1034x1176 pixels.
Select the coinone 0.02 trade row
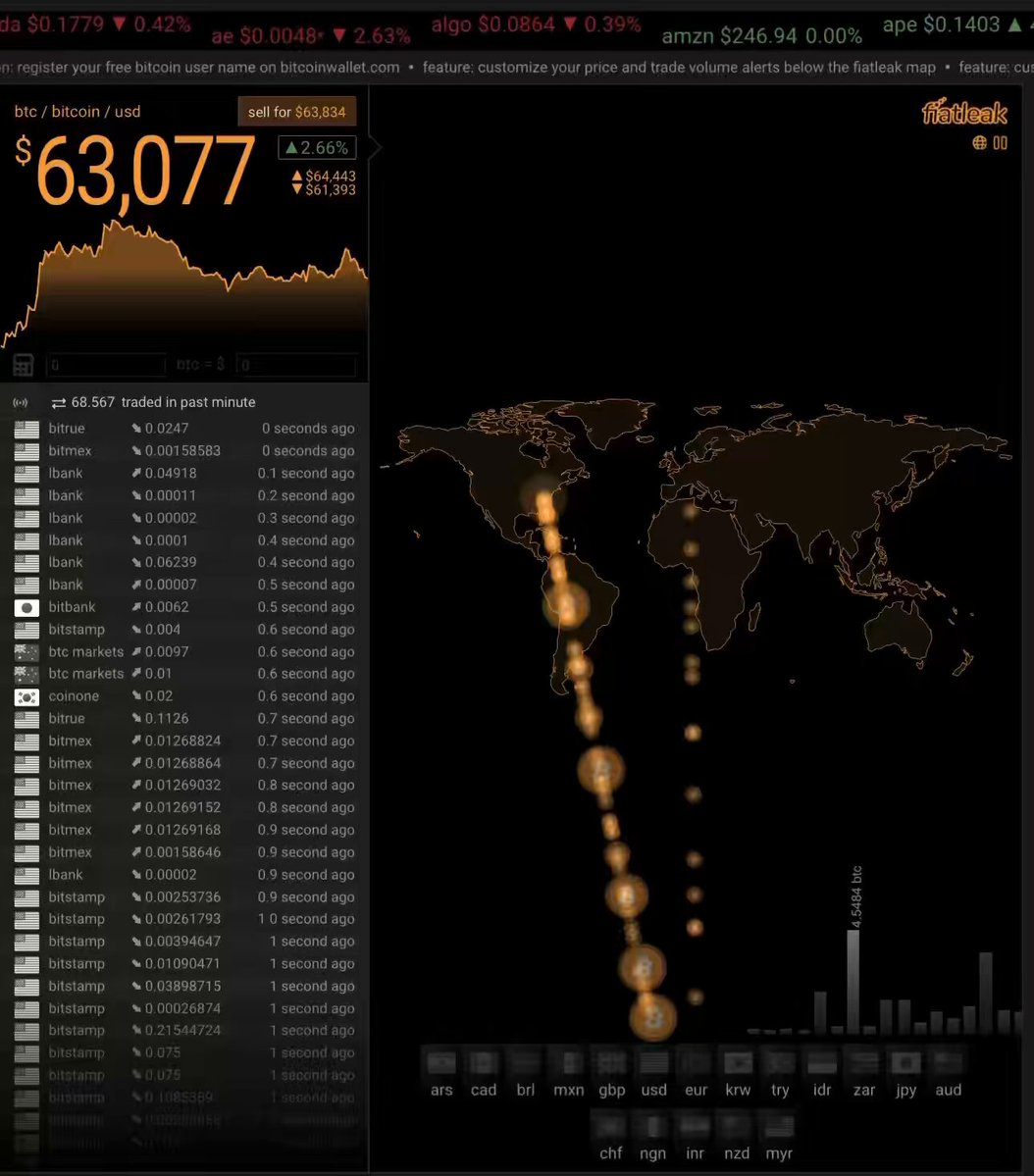(183, 696)
